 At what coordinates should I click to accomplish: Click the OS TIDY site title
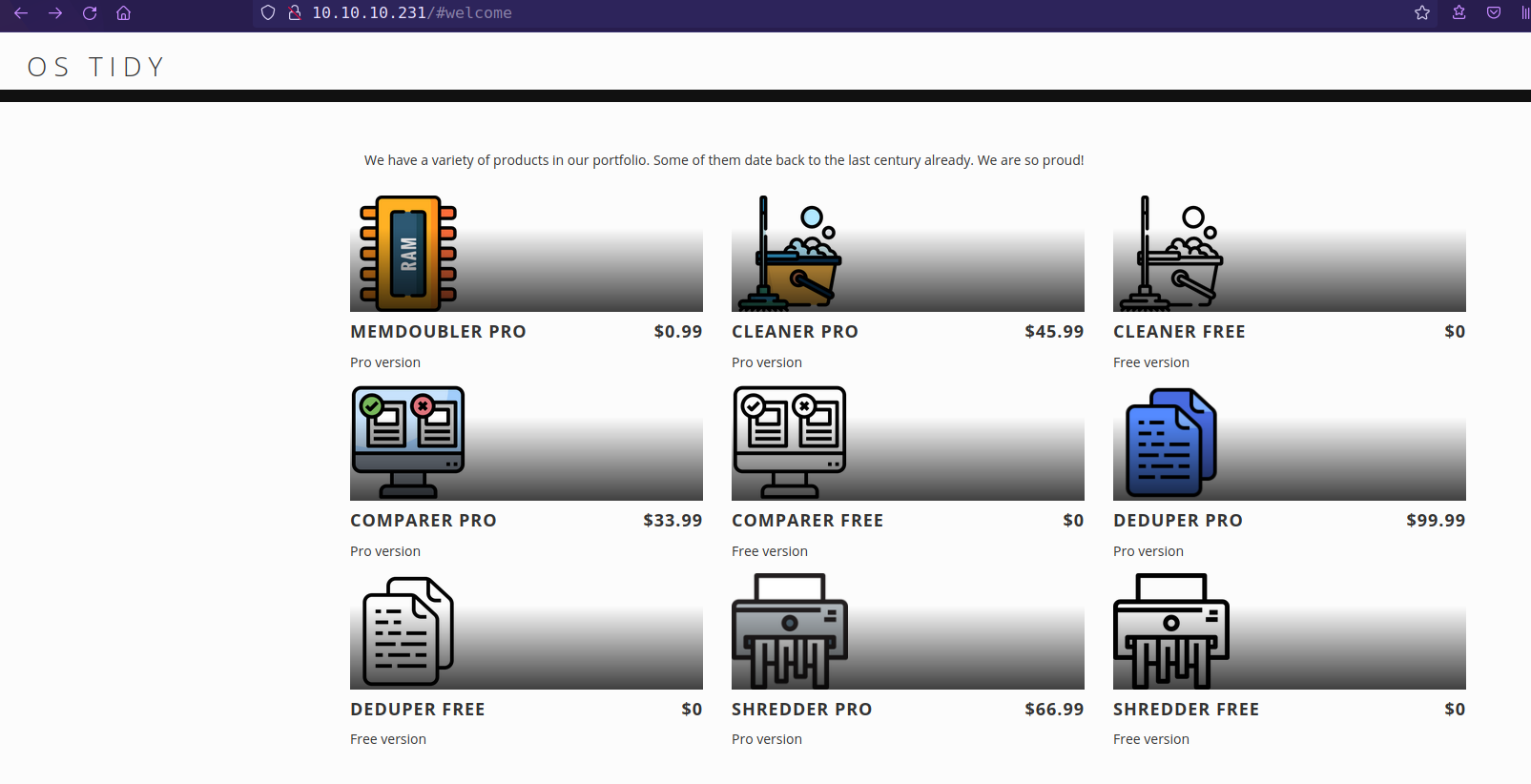96,67
